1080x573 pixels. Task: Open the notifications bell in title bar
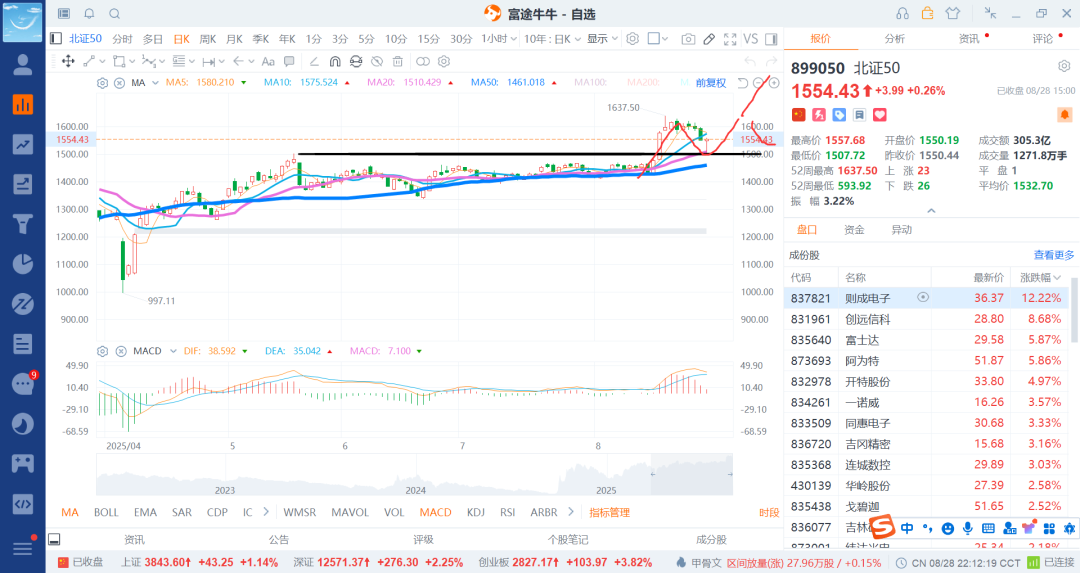(x=90, y=14)
